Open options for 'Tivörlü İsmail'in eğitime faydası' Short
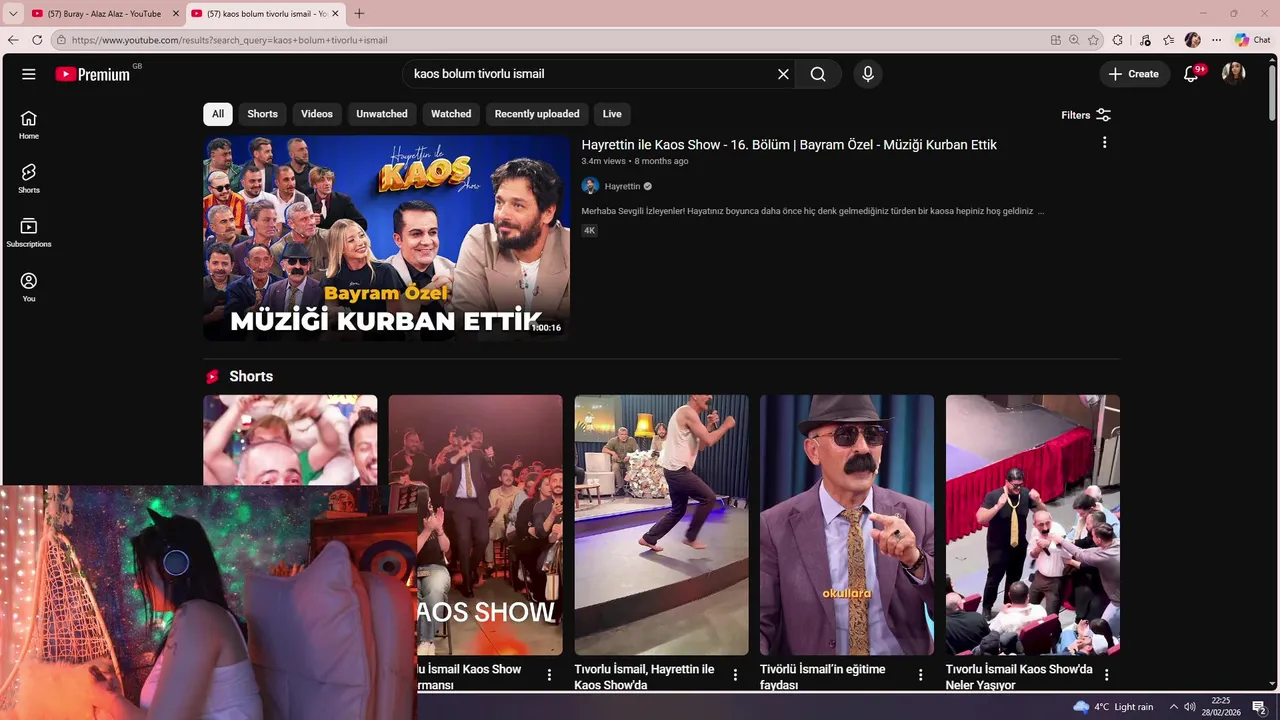This screenshot has height=720, width=1280. pyautogui.click(x=921, y=675)
